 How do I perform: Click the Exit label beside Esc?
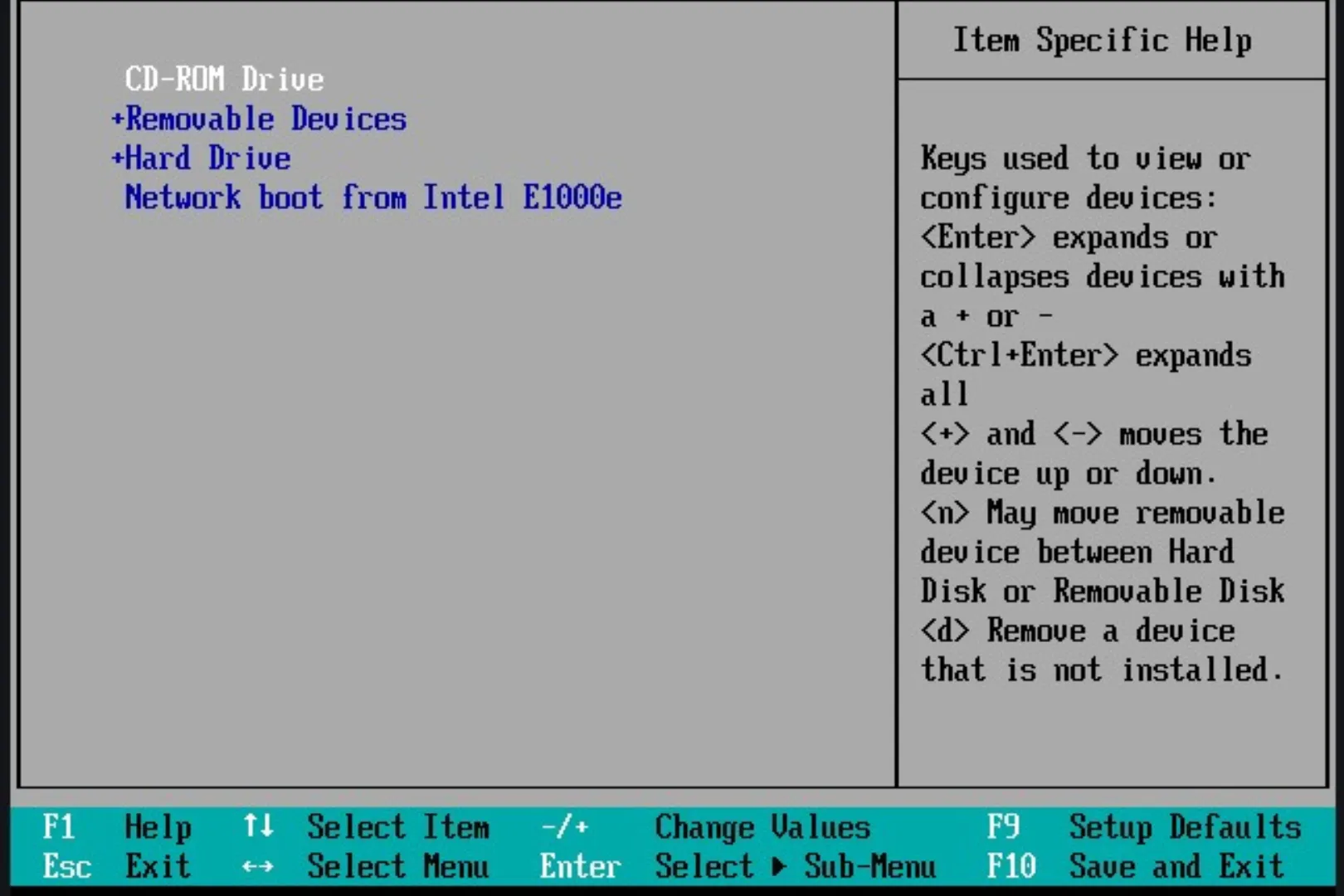coord(158,867)
